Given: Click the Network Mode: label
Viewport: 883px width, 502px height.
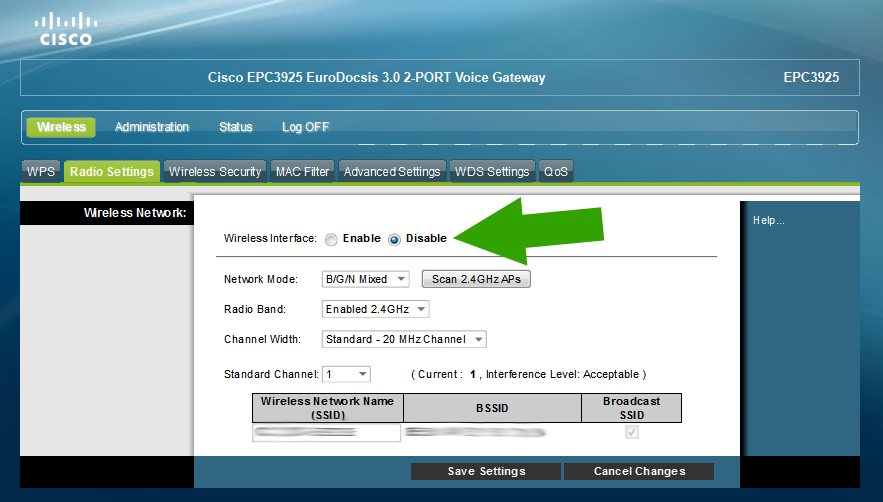Looking at the screenshot, I should [261, 279].
